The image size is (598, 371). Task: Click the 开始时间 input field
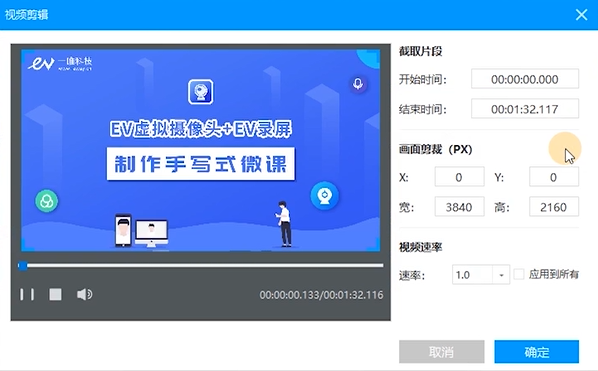click(x=525, y=79)
